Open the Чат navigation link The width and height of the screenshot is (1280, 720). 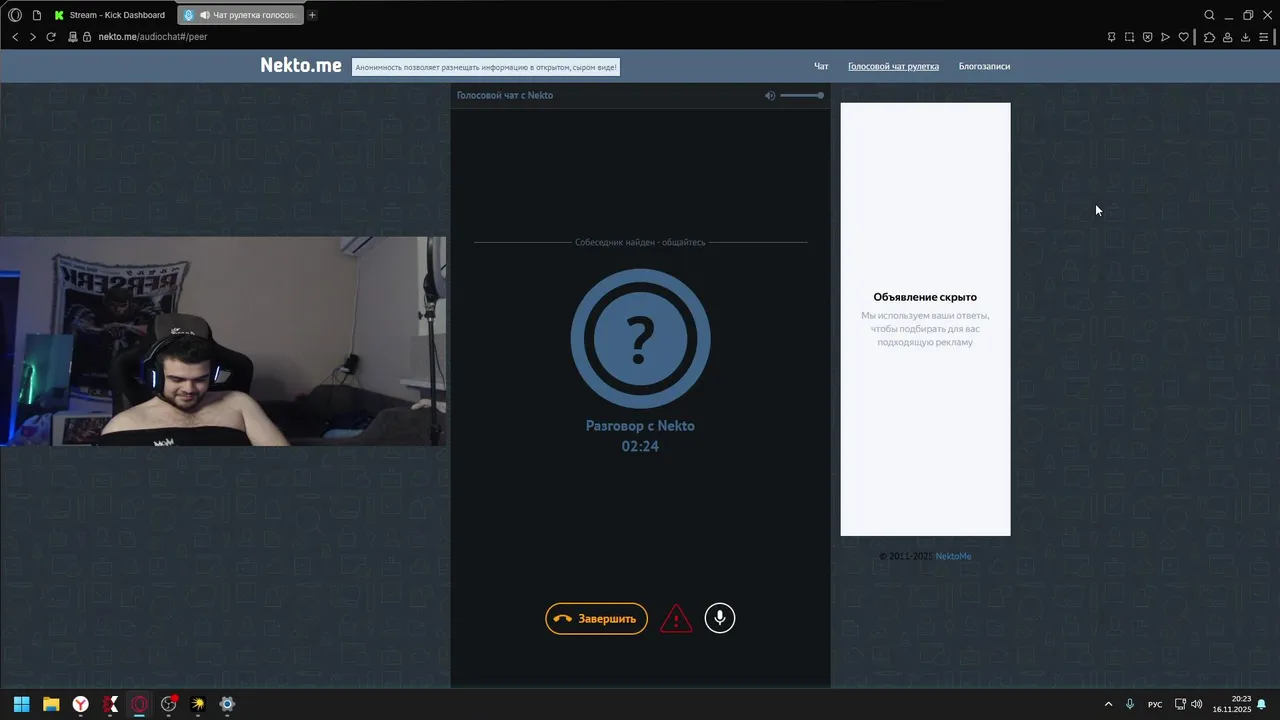tap(821, 67)
